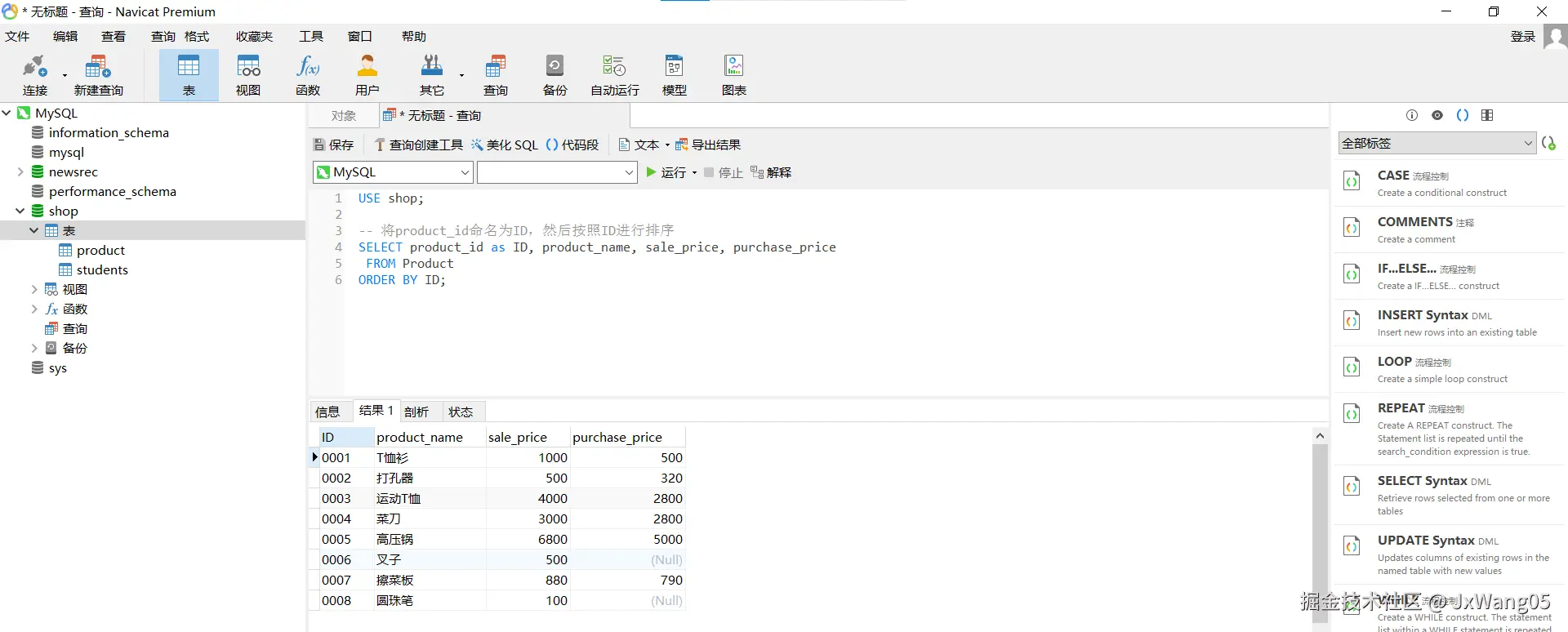Open the 函数 functions toolbar icon
1568x632 pixels.
pos(308,75)
